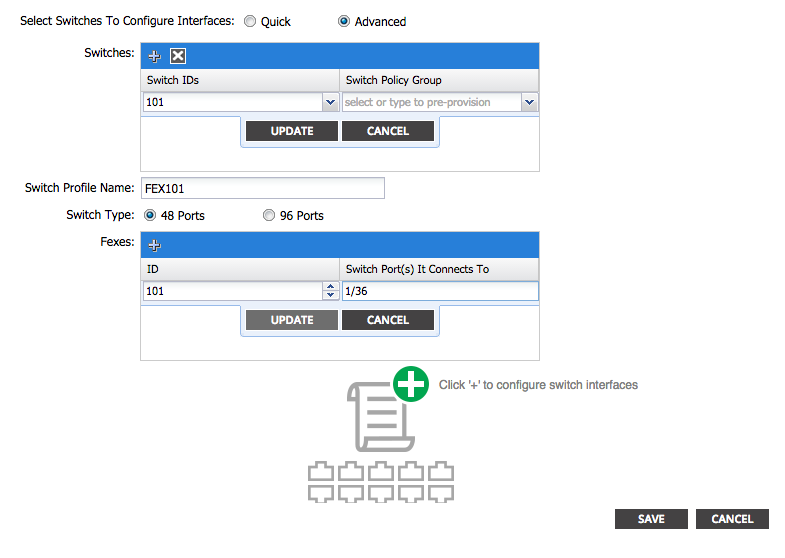This screenshot has width=785, height=558.
Task: Click the Switch Policy Group column header
Action: pyautogui.click(x=439, y=80)
